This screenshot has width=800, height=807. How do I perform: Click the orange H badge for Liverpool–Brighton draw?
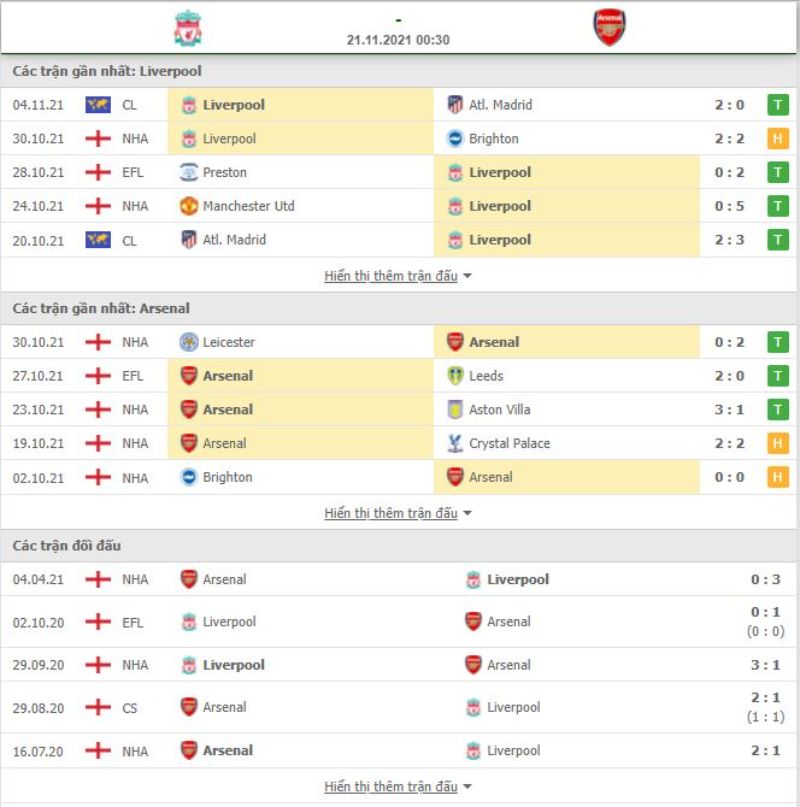[x=777, y=138]
